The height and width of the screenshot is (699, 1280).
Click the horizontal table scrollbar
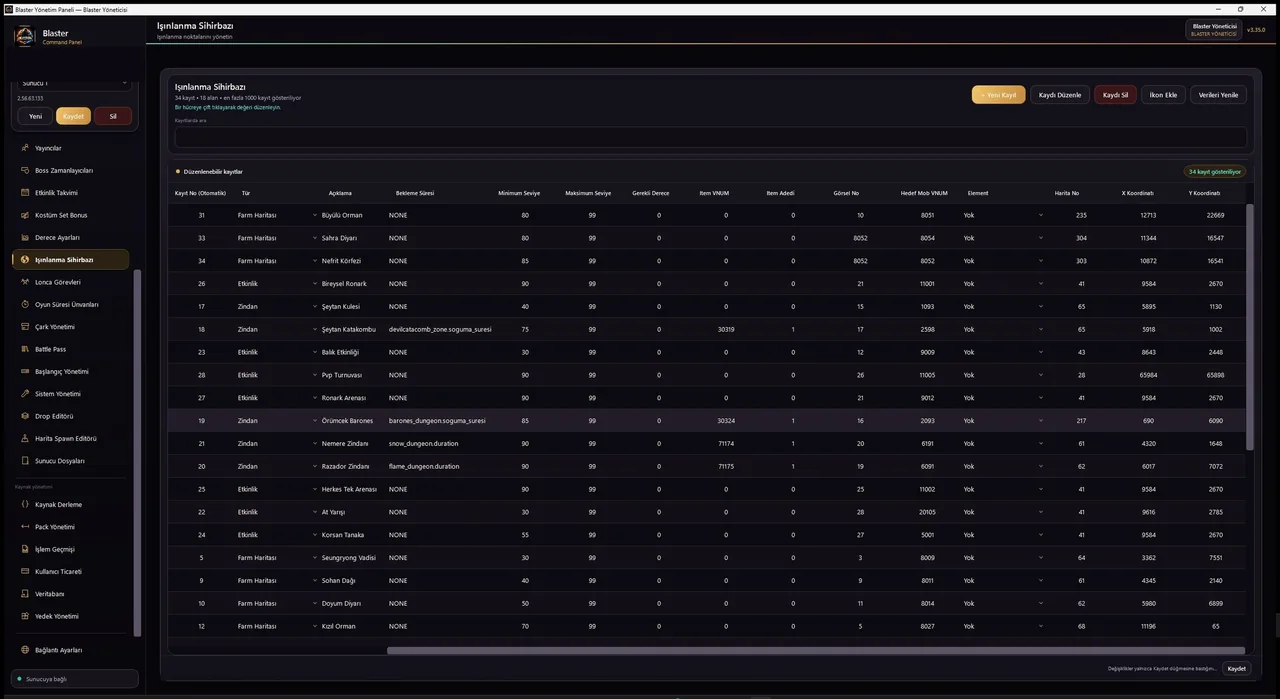tap(816, 651)
